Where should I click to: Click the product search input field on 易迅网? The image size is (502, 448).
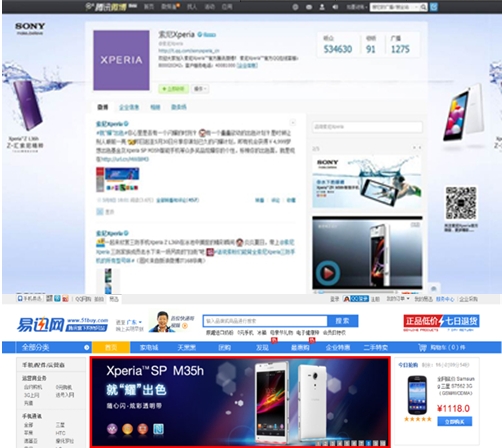[265, 321]
